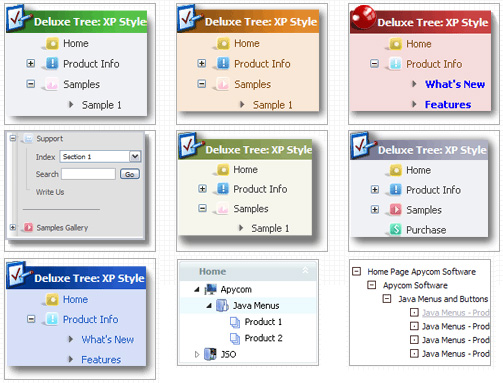Click Product Info icon in red tree panel
This screenshot has width=503, height=383.
coord(395,64)
